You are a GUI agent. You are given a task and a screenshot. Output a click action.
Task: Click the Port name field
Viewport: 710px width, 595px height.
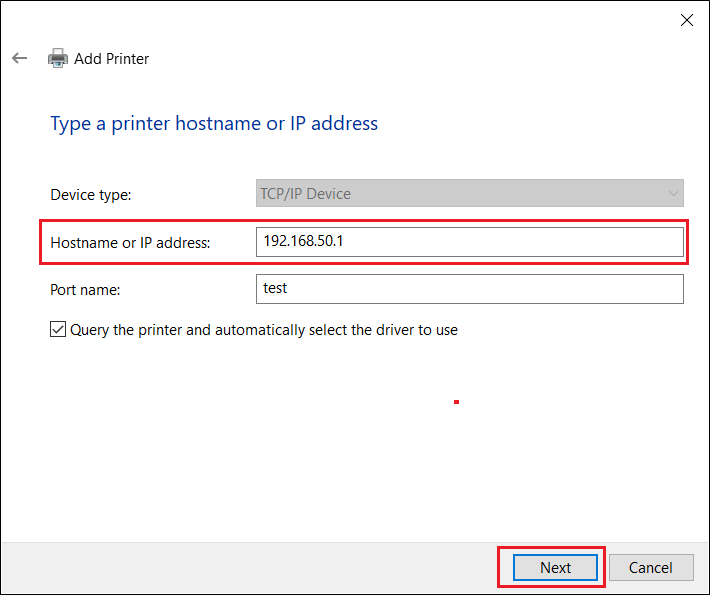470,289
